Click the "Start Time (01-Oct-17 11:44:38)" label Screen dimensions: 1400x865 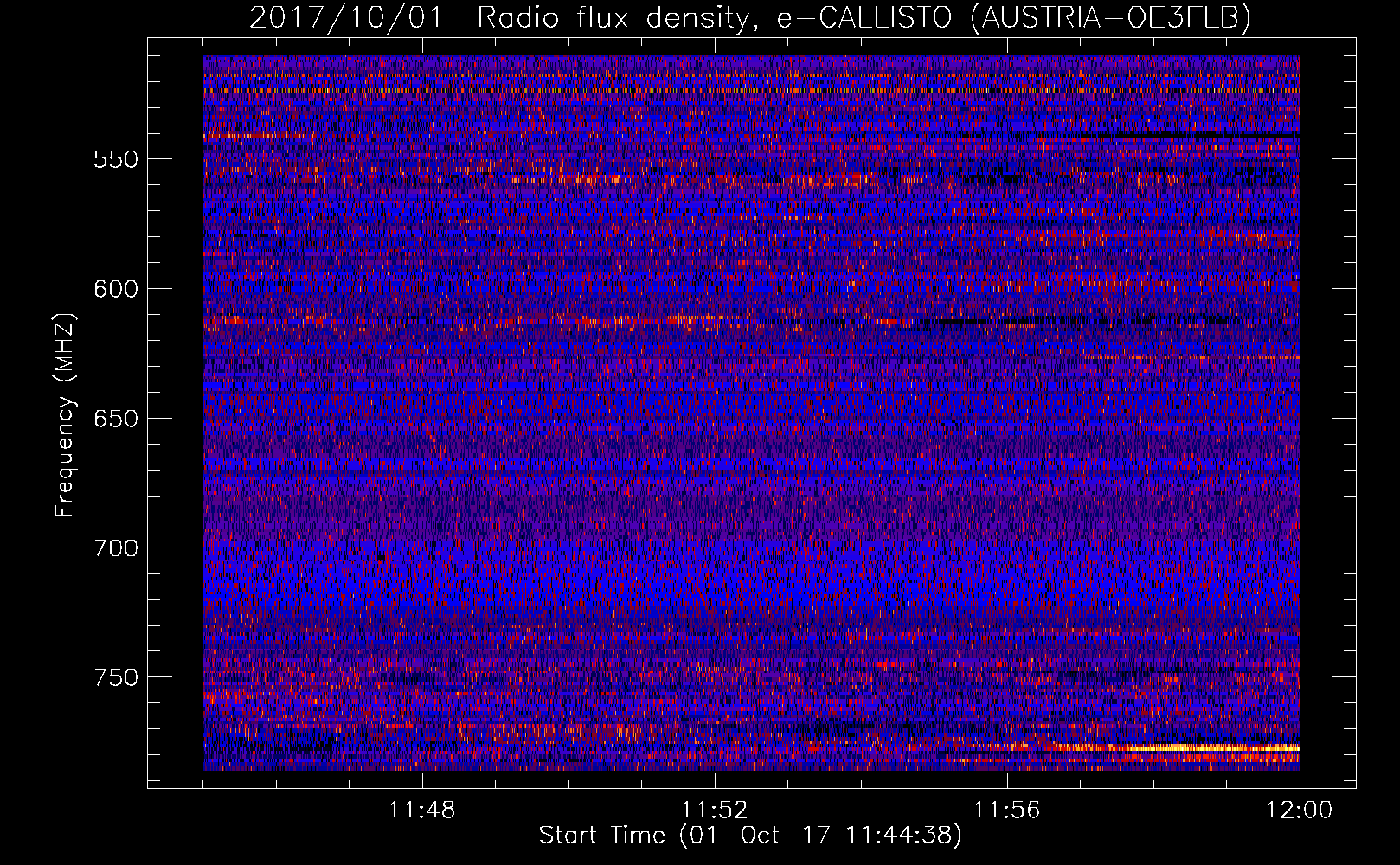(x=750, y=836)
